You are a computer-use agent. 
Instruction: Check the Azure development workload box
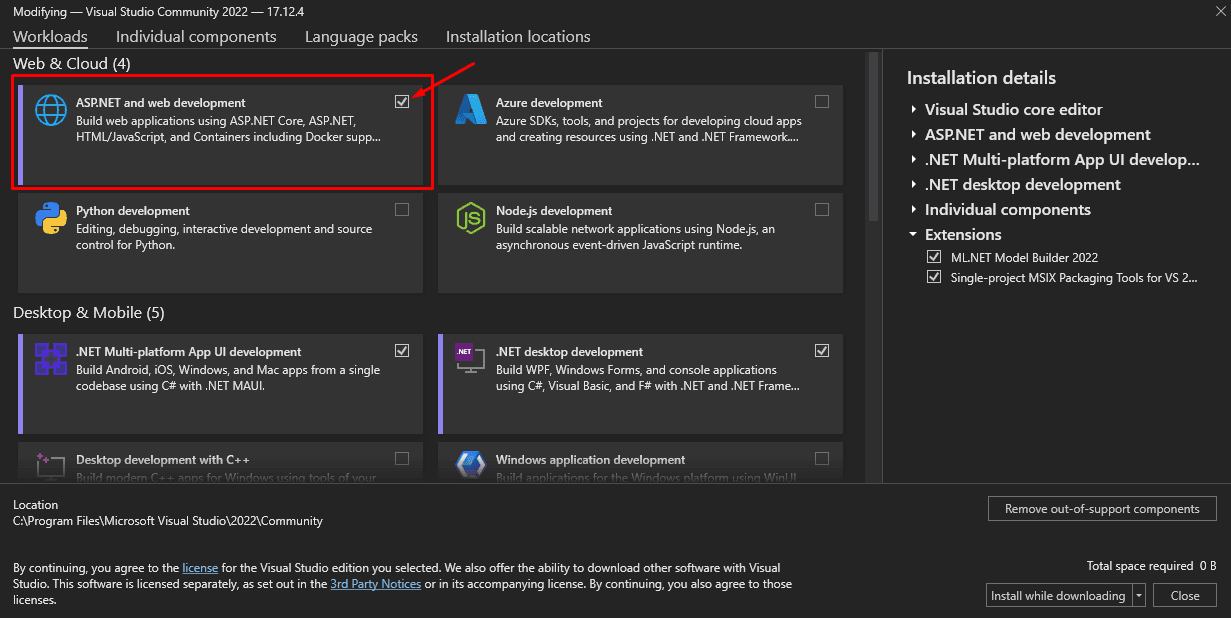(822, 101)
